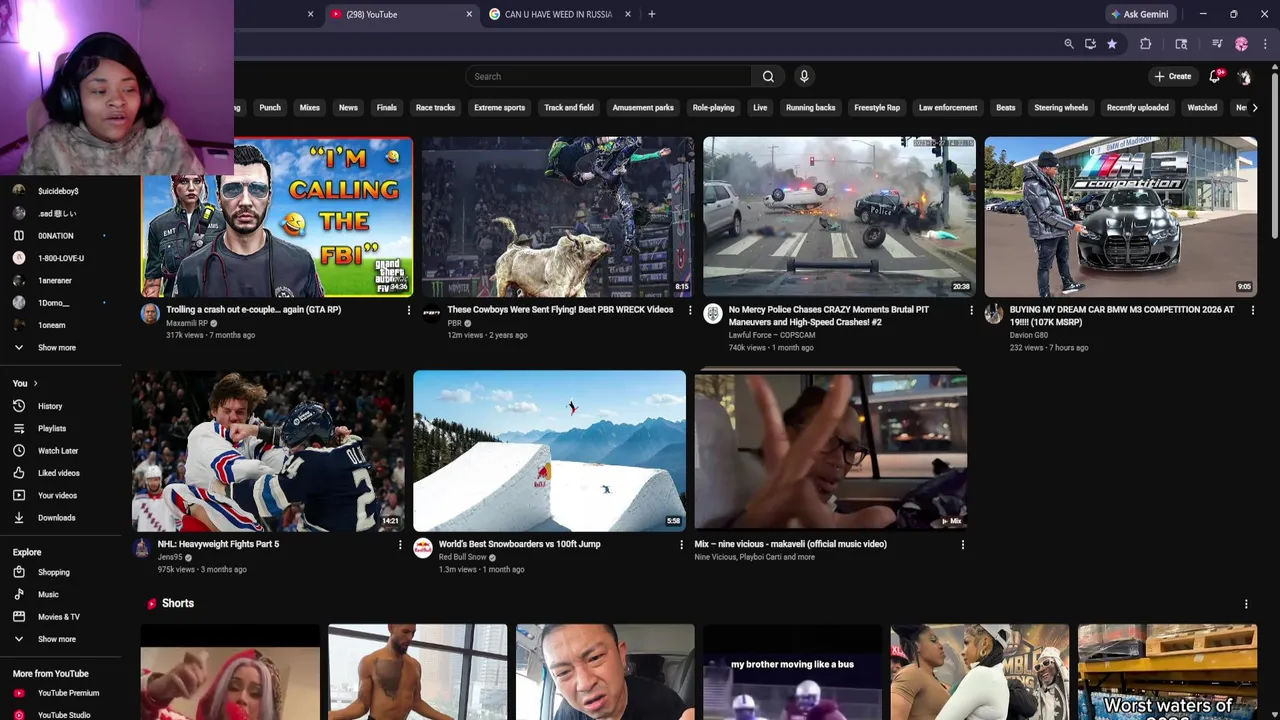This screenshot has height=720, width=1280.
Task: Open 00NATION subscription channel
Action: 55,236
